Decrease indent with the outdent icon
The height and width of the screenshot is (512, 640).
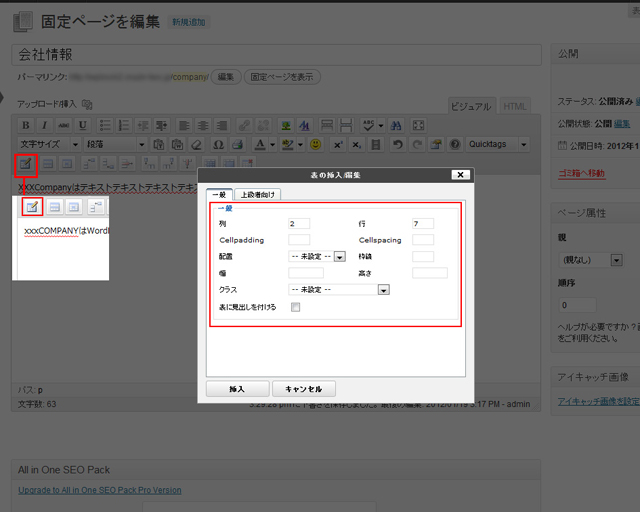click(x=143, y=125)
